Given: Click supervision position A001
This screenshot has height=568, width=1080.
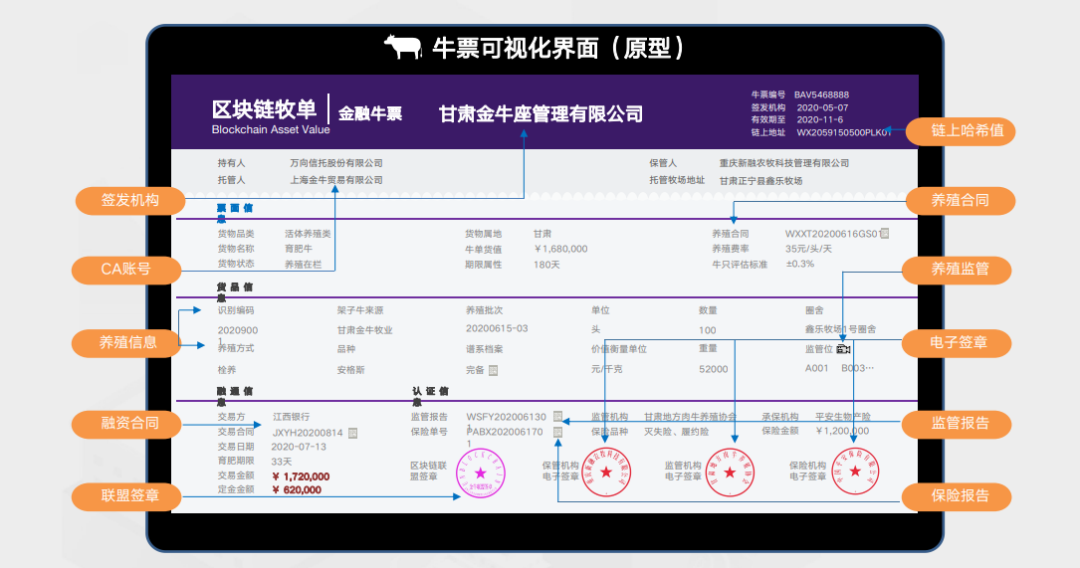Looking at the screenshot, I should [x=816, y=368].
